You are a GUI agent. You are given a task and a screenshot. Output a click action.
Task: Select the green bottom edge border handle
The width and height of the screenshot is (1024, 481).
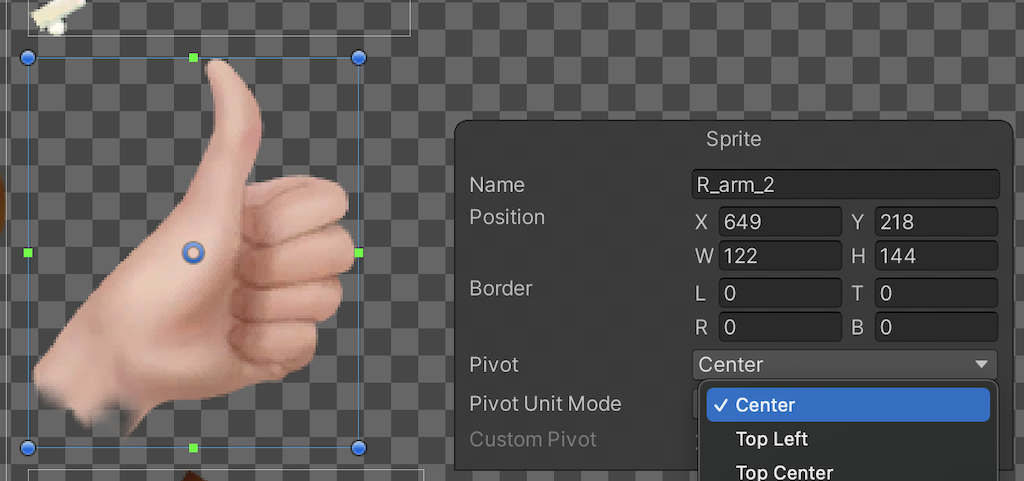point(193,447)
